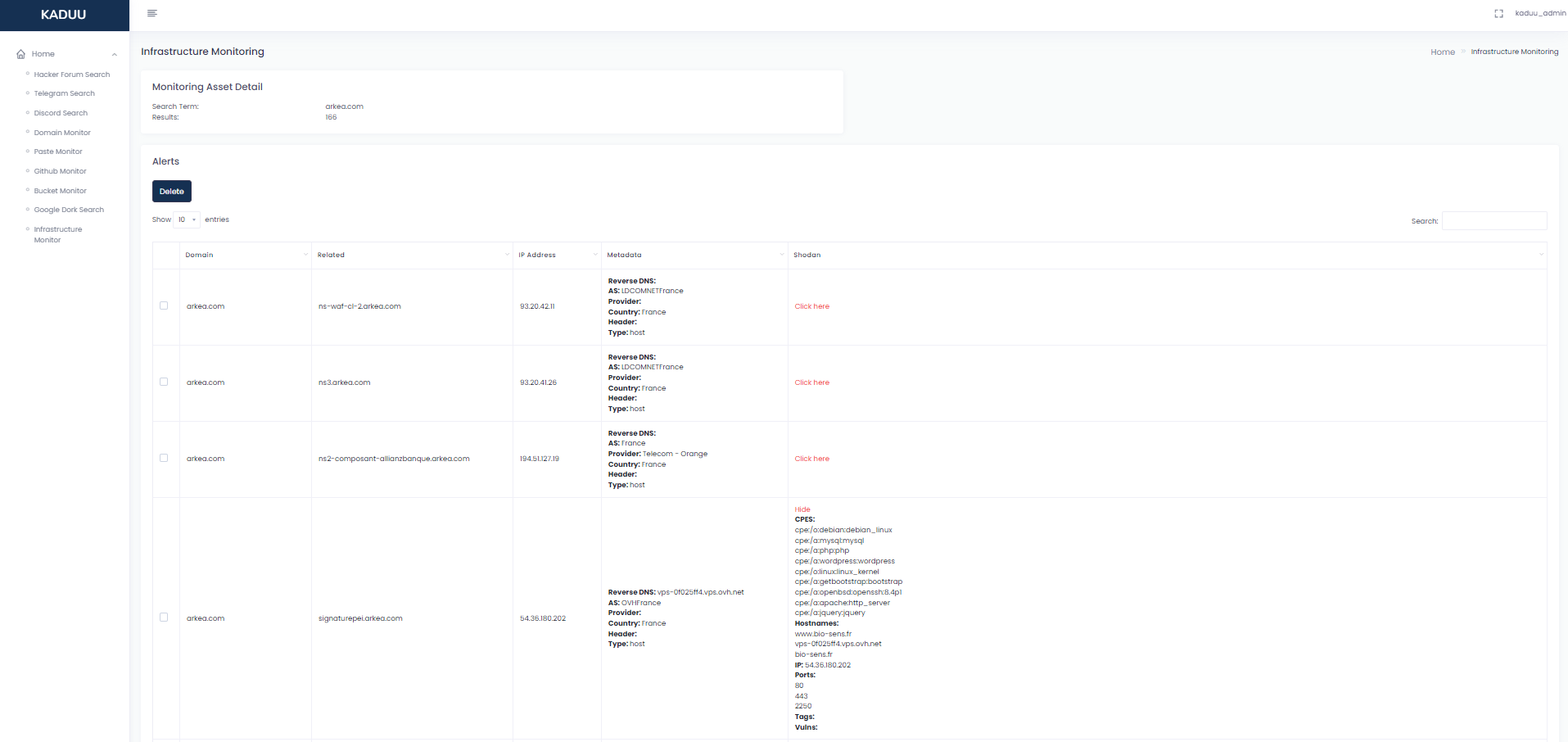1568x742 pixels.
Task: Open Domain Monitor page
Action: (62, 133)
